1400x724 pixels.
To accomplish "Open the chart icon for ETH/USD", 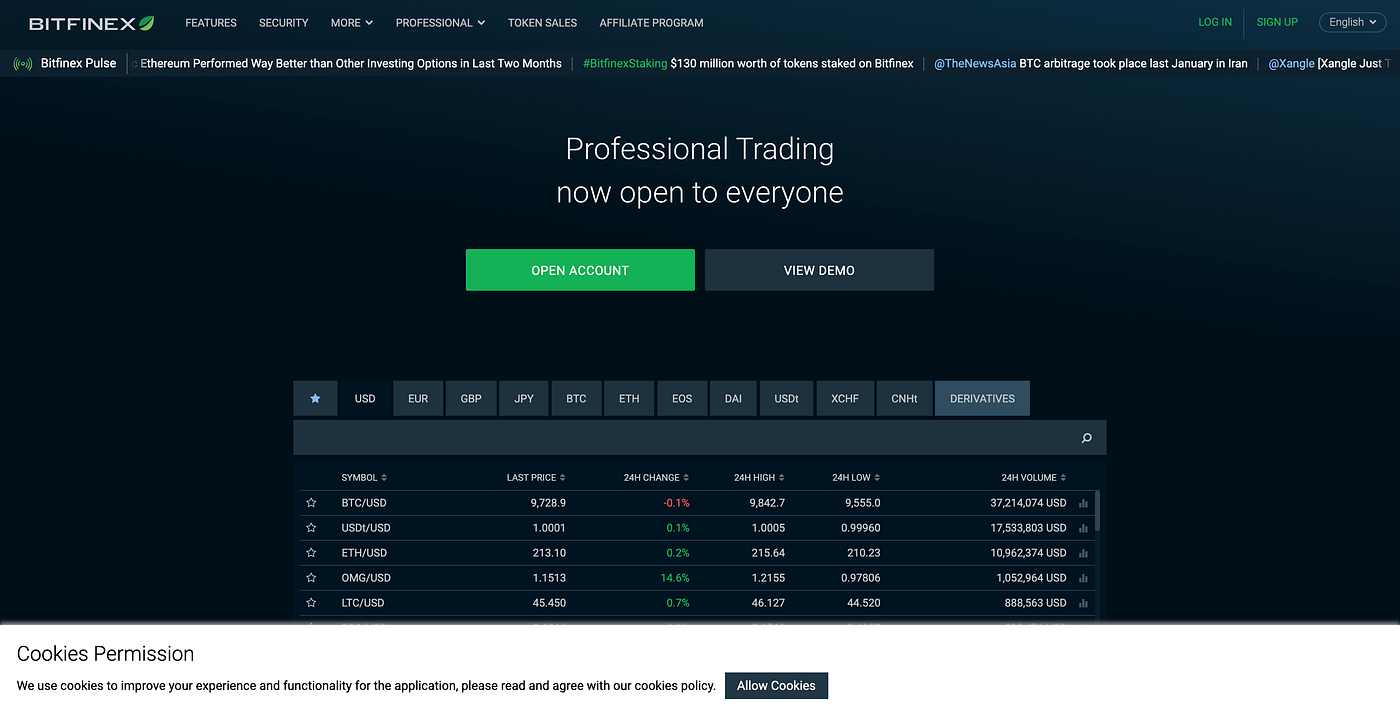I will coord(1084,553).
